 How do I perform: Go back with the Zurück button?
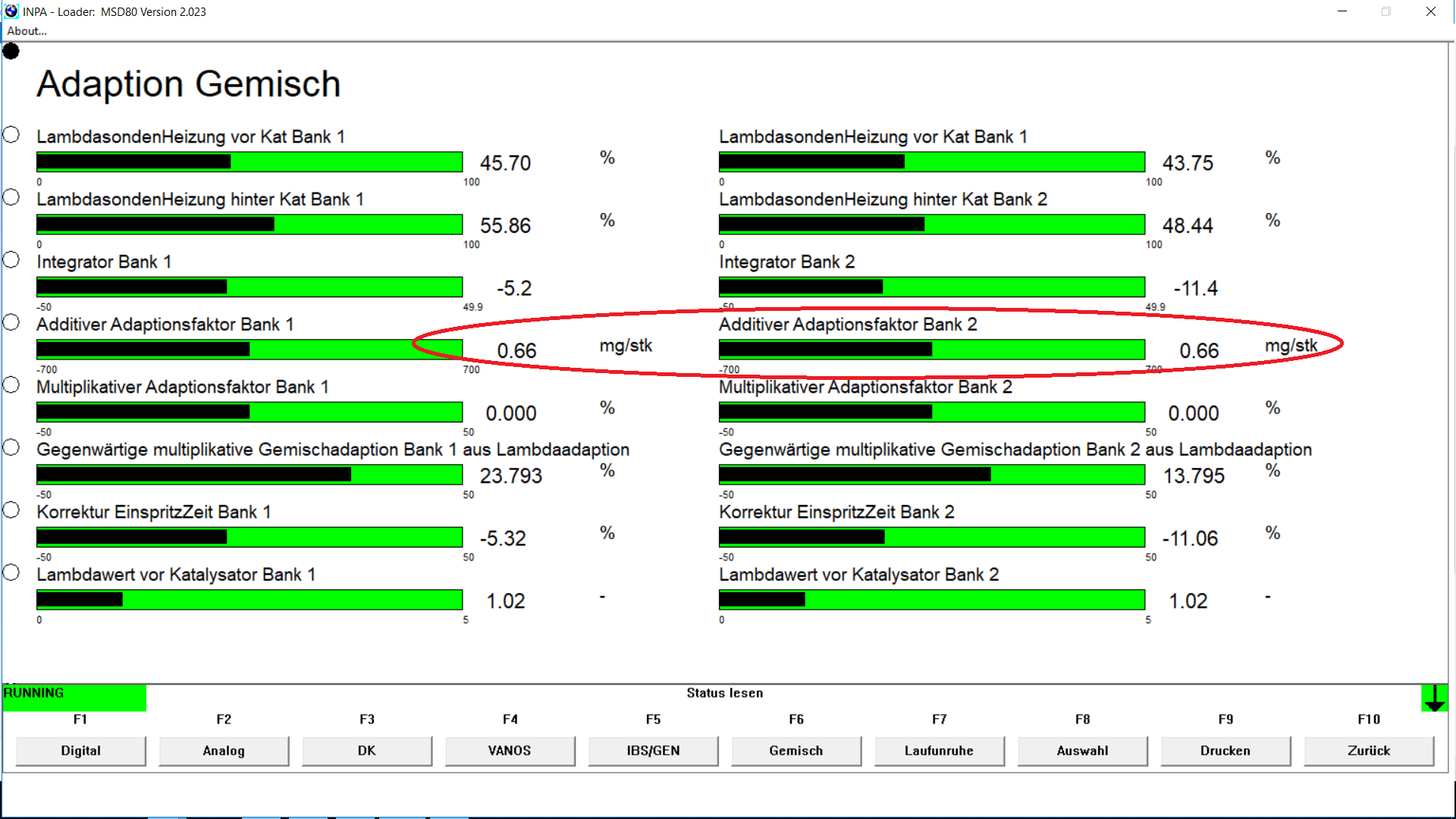(x=1368, y=751)
